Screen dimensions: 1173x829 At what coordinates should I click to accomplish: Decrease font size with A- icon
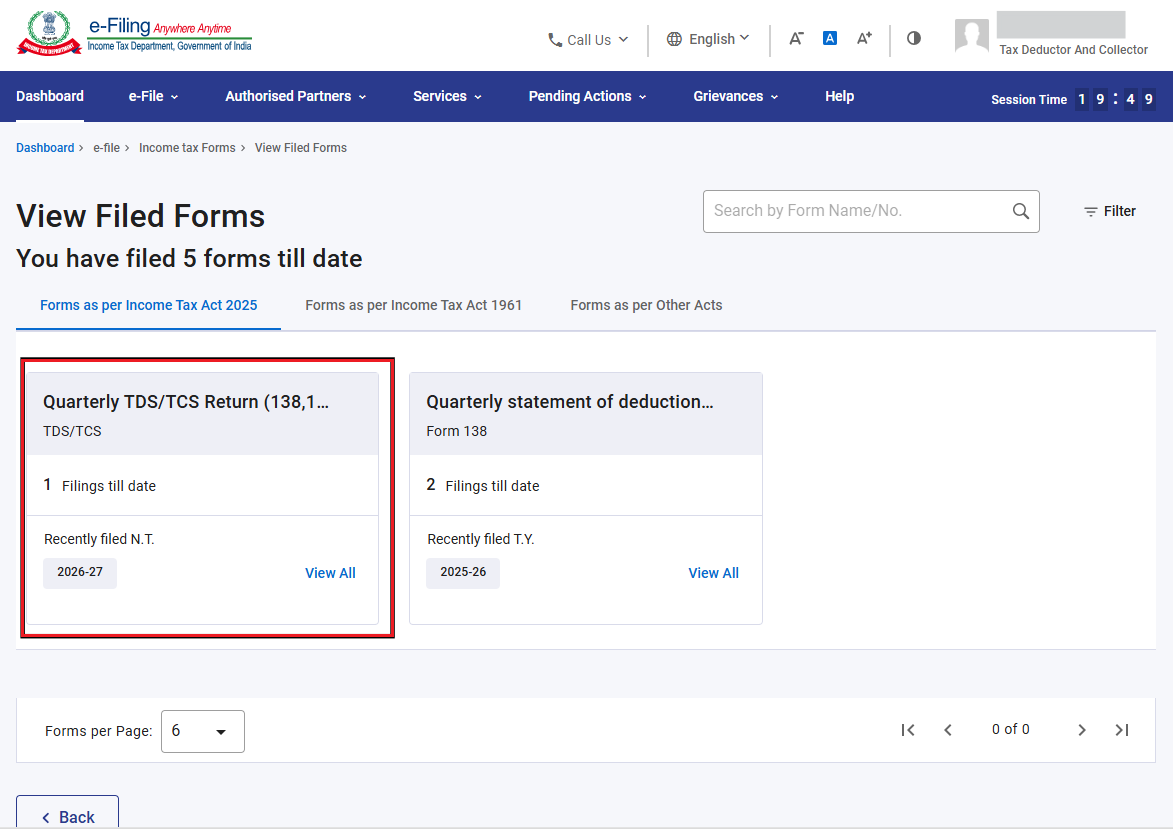(x=796, y=38)
